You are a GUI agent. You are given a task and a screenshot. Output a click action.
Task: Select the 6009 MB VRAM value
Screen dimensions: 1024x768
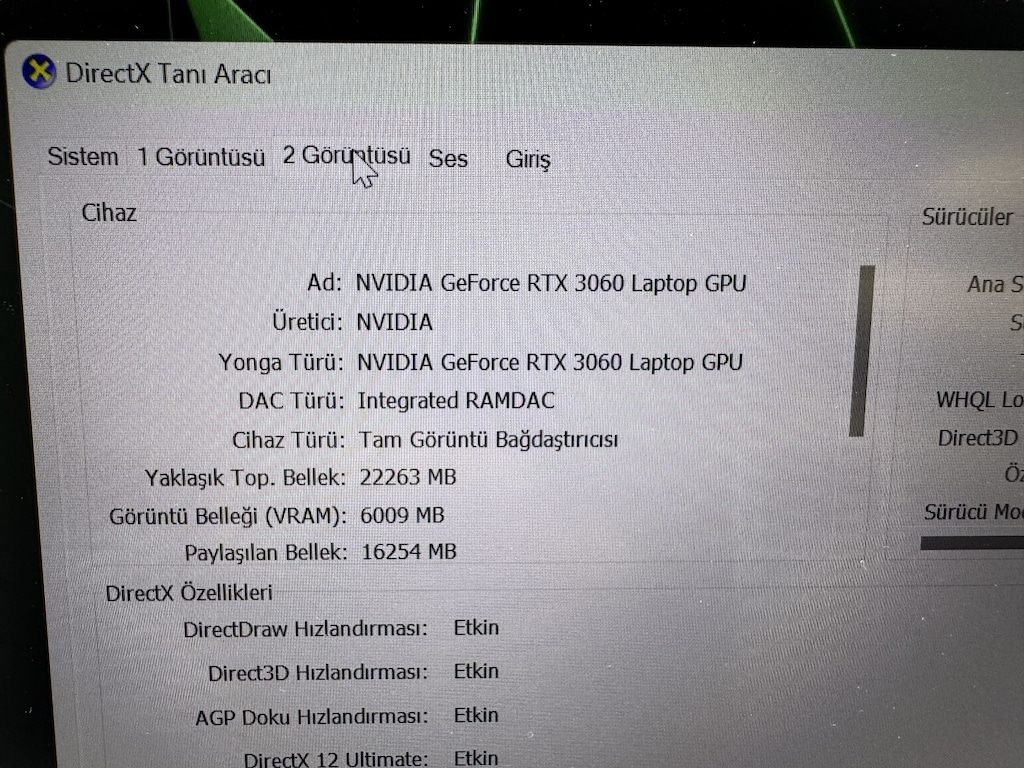pyautogui.click(x=402, y=515)
